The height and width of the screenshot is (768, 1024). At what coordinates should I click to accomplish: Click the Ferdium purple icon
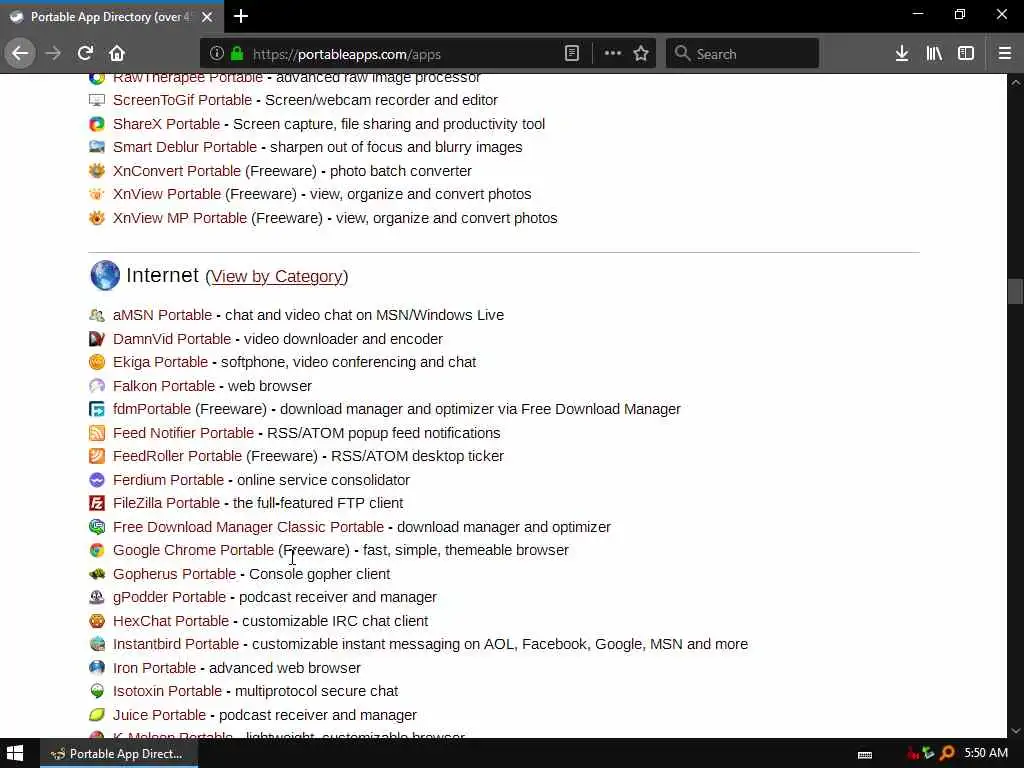coord(97,479)
